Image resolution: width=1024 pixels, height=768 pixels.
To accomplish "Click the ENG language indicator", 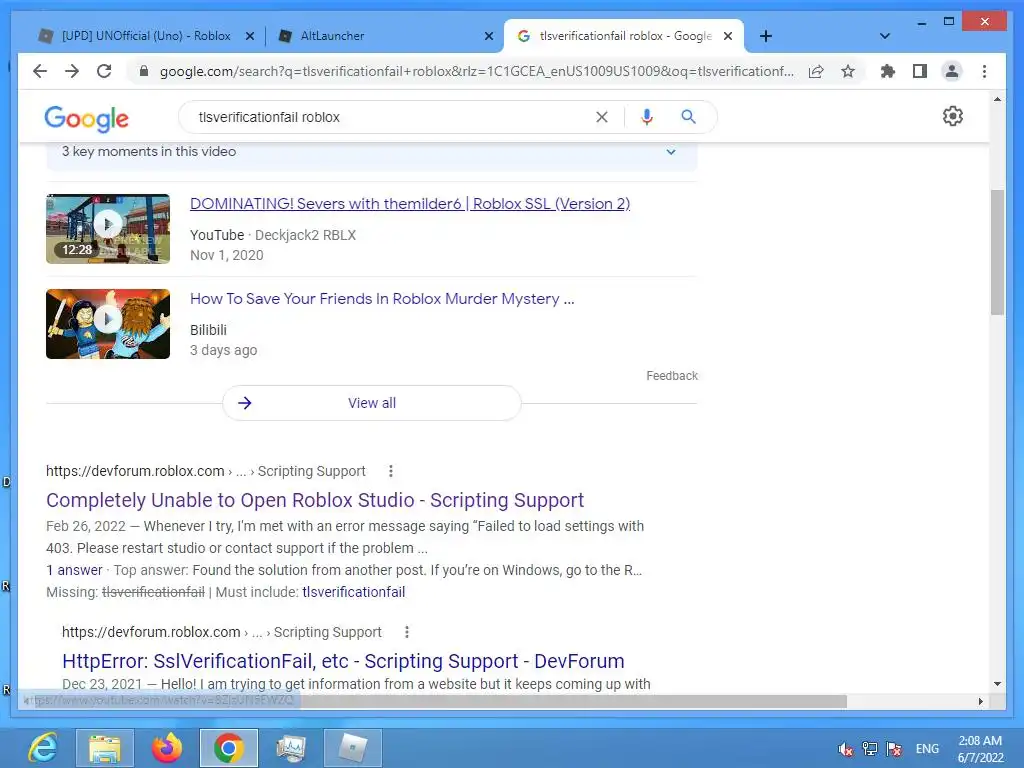I will tap(927, 749).
